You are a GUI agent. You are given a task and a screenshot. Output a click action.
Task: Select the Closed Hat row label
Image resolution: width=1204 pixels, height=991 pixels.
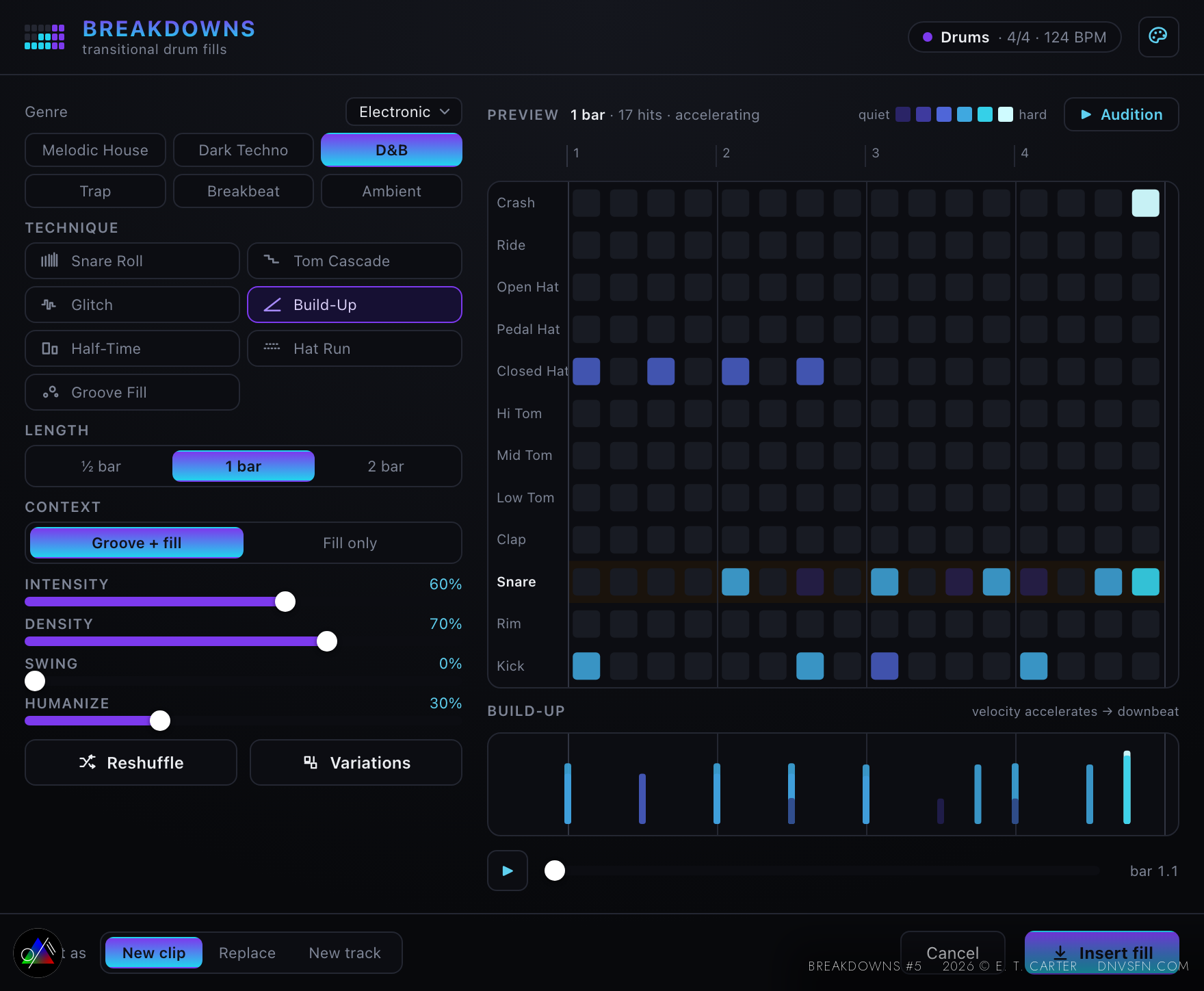click(532, 372)
